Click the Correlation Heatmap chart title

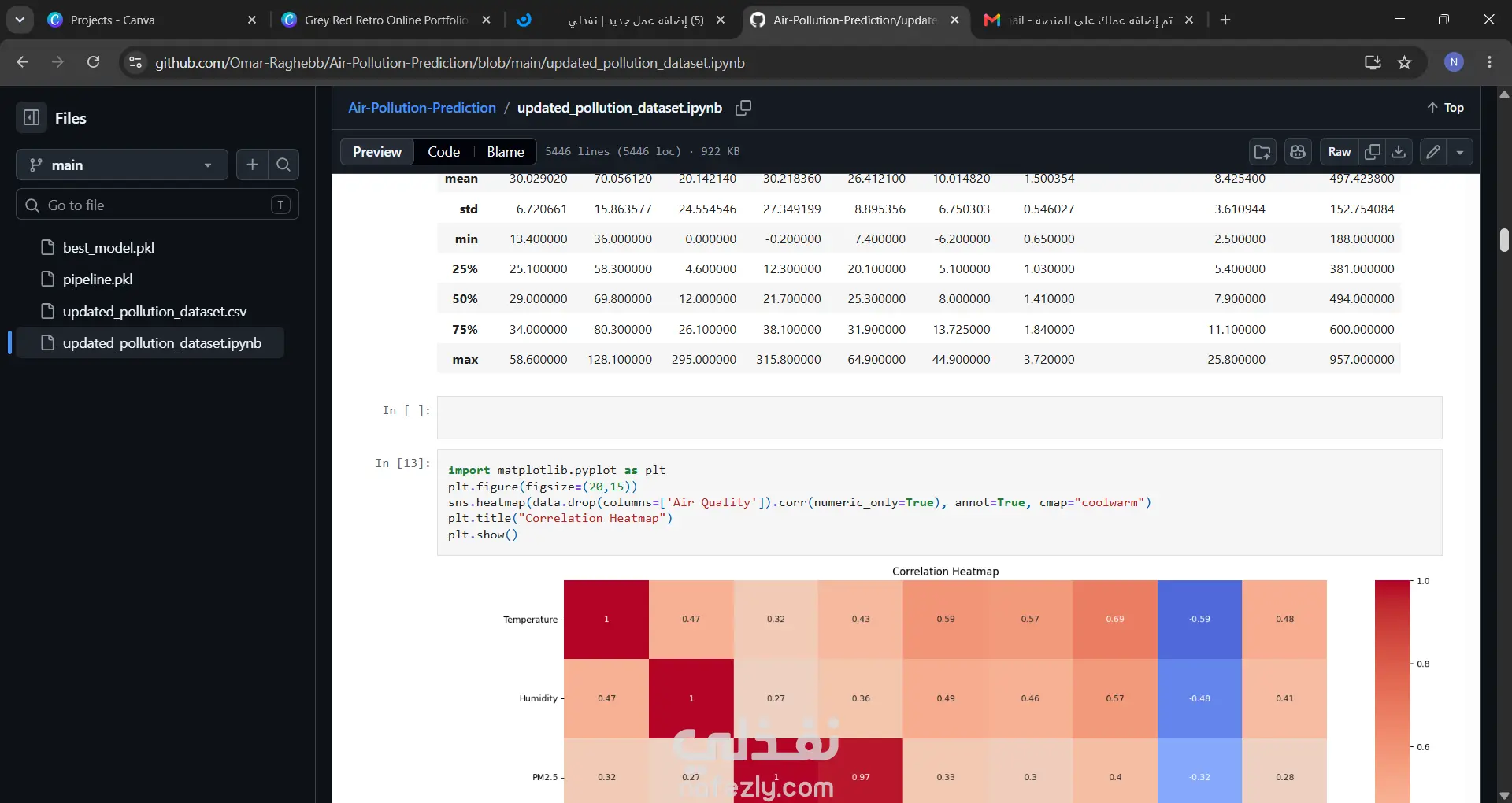coord(945,572)
